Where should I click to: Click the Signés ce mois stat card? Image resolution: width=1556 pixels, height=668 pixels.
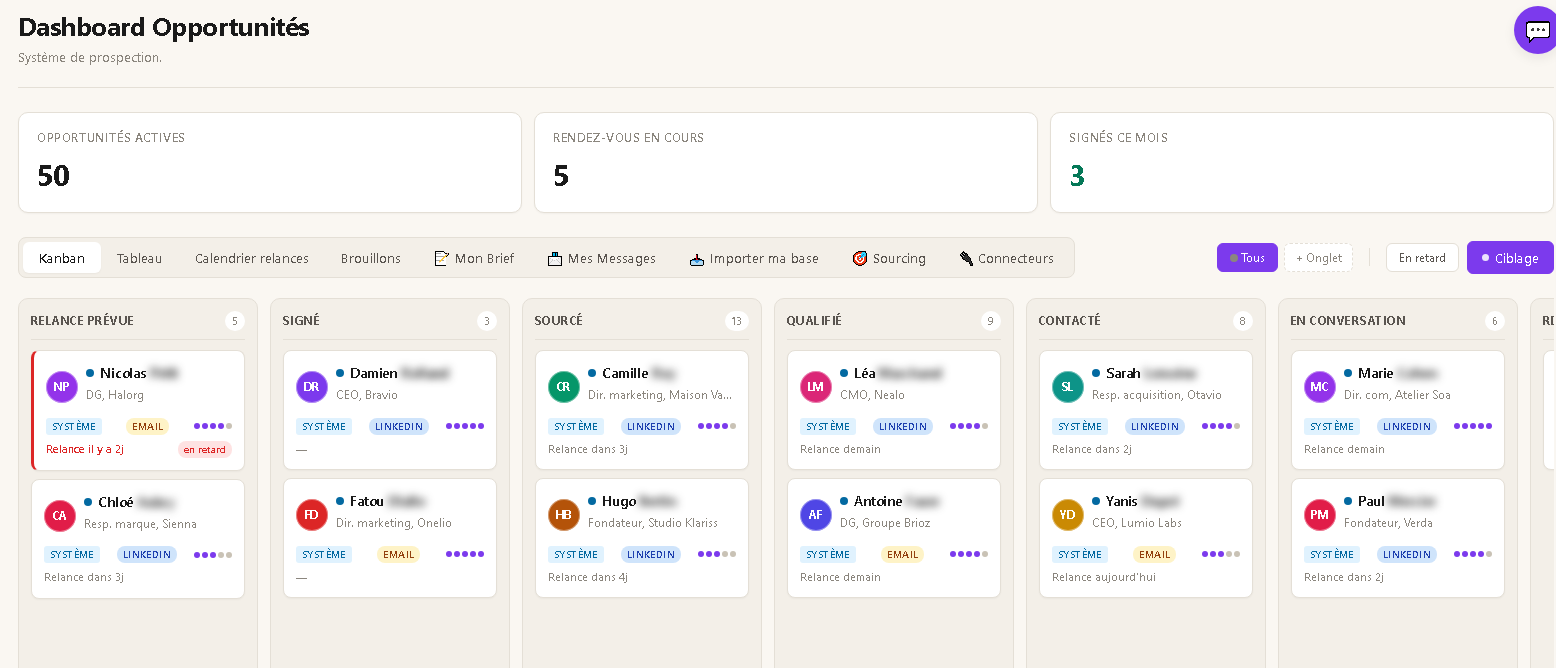point(1302,162)
